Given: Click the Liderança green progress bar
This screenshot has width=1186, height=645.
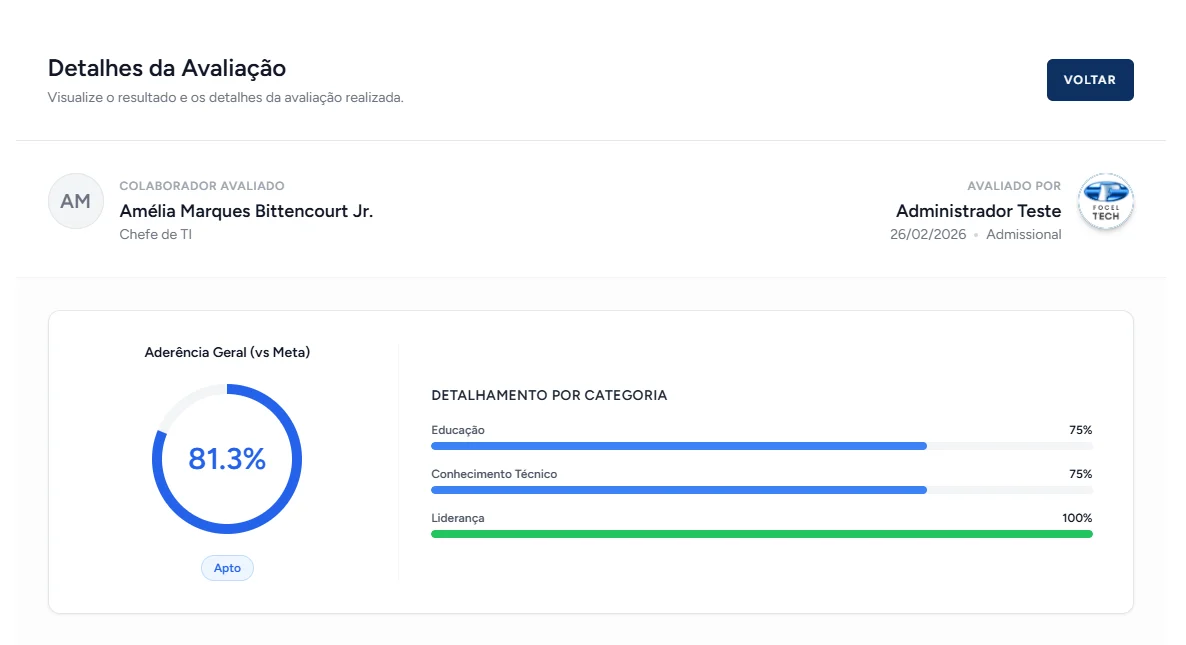Looking at the screenshot, I should 762,534.
